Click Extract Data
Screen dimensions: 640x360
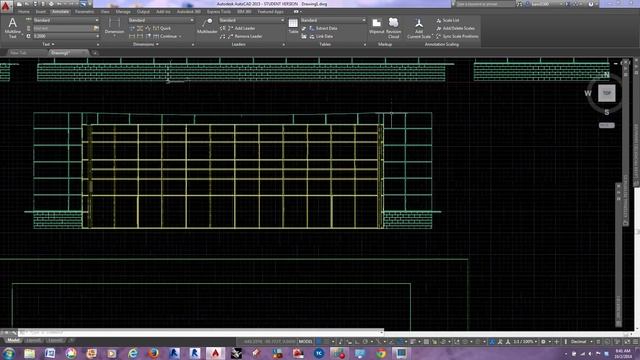(323, 28)
